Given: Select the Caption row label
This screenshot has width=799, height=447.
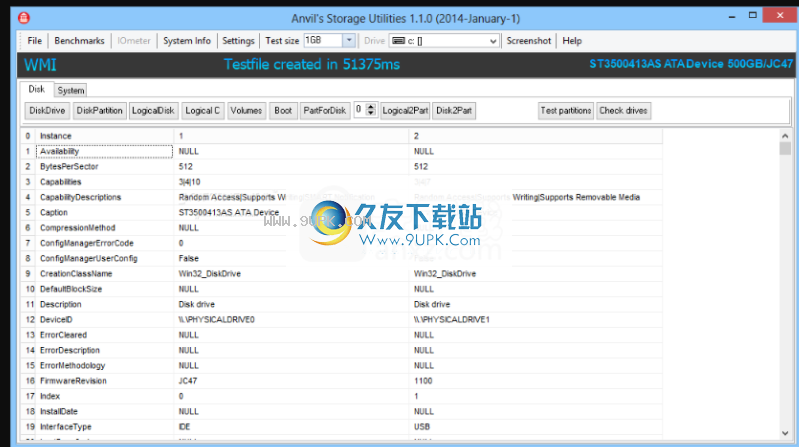Looking at the screenshot, I should point(54,213).
